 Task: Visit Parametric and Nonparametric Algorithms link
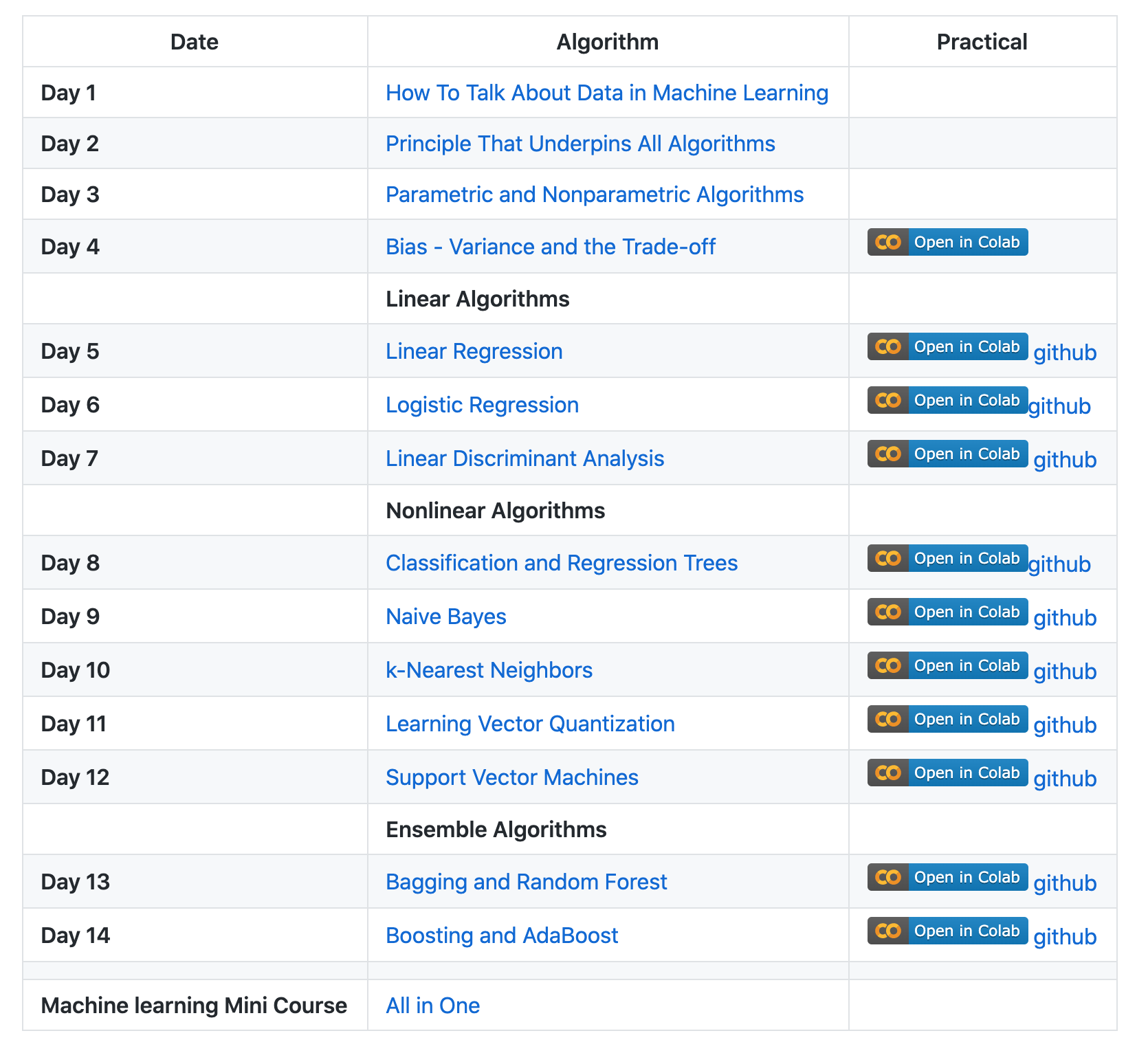[594, 195]
